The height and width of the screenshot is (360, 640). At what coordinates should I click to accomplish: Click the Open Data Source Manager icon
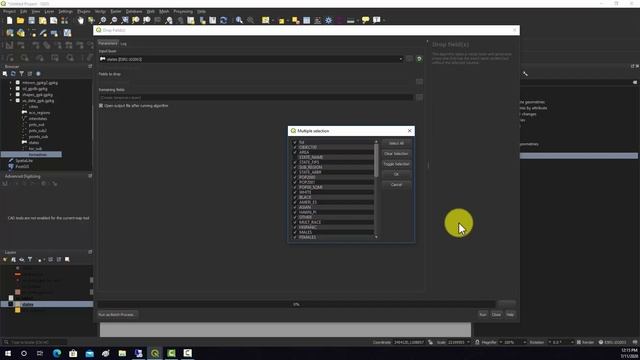pyautogui.click(x=10, y=33)
